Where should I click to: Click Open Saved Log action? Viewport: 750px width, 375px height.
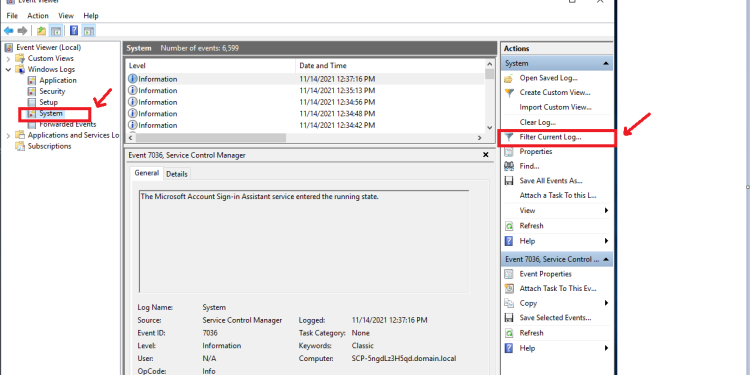point(548,78)
